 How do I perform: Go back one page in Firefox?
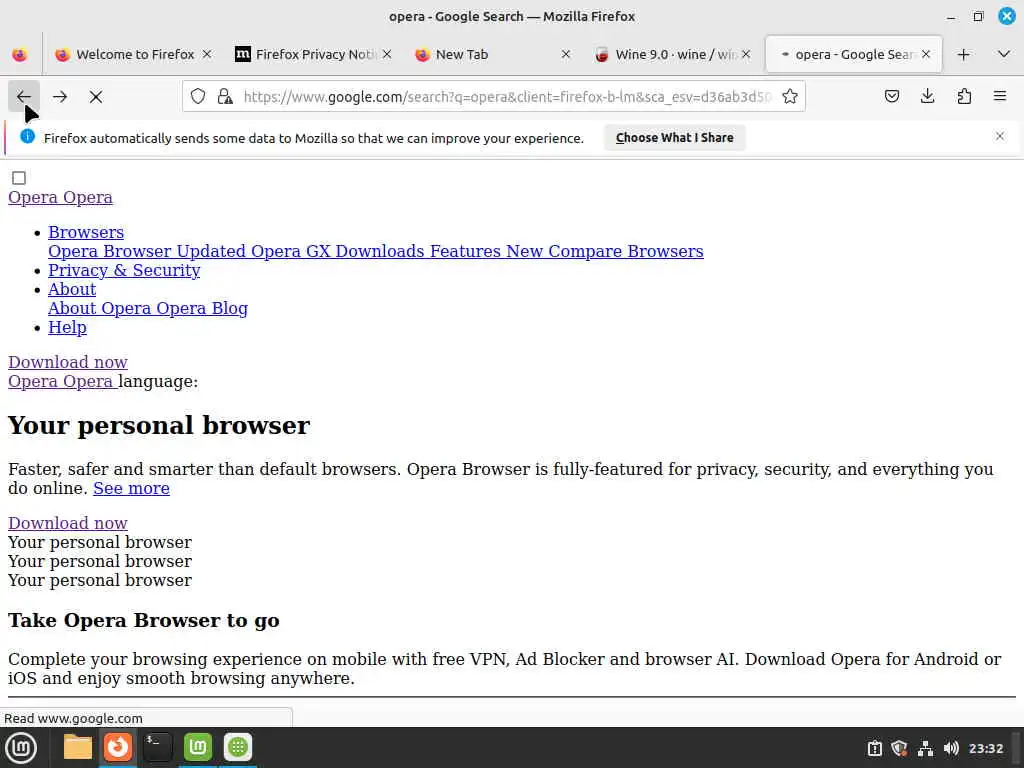(x=24, y=97)
